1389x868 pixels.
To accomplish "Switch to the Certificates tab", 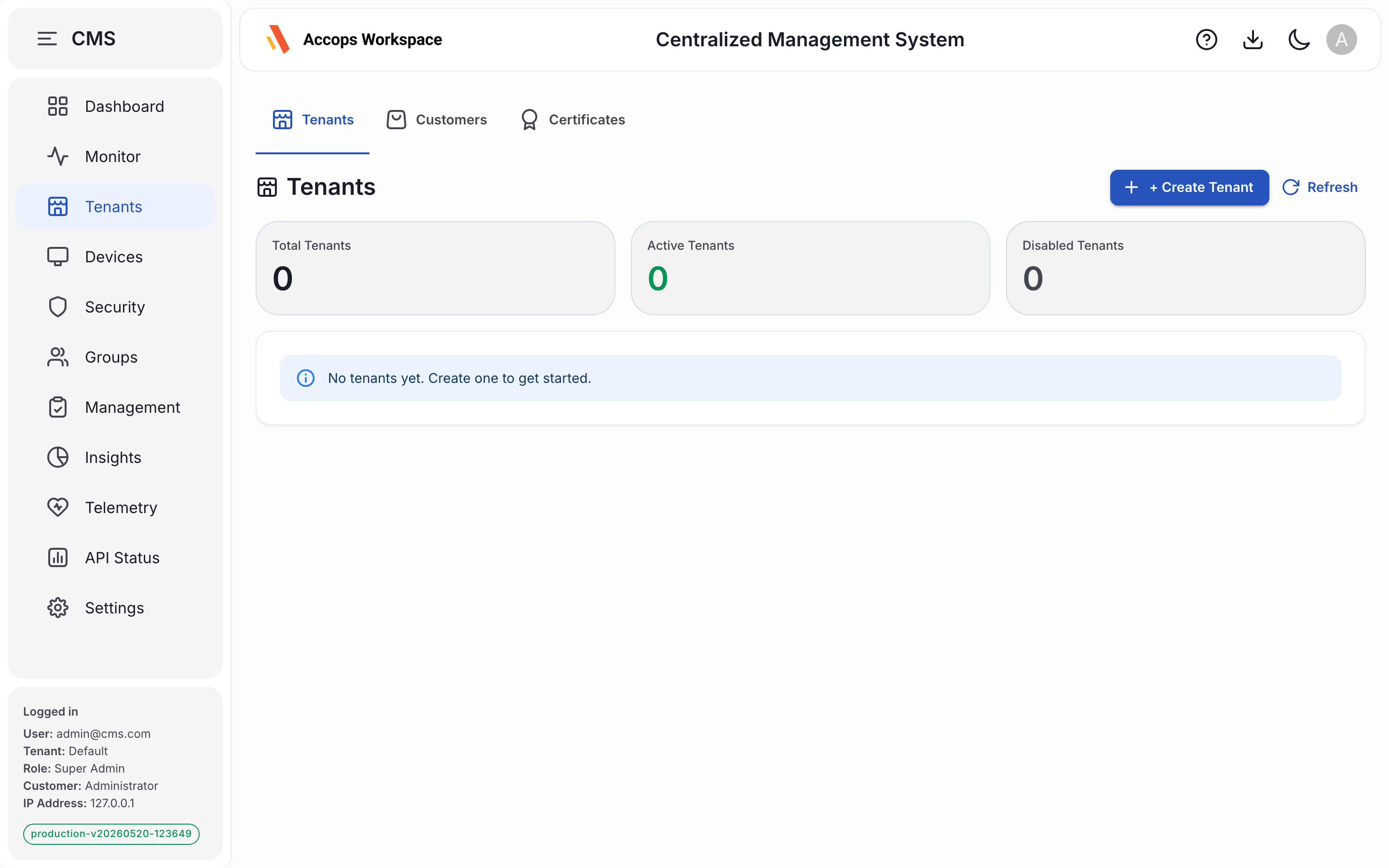I will click(x=572, y=120).
